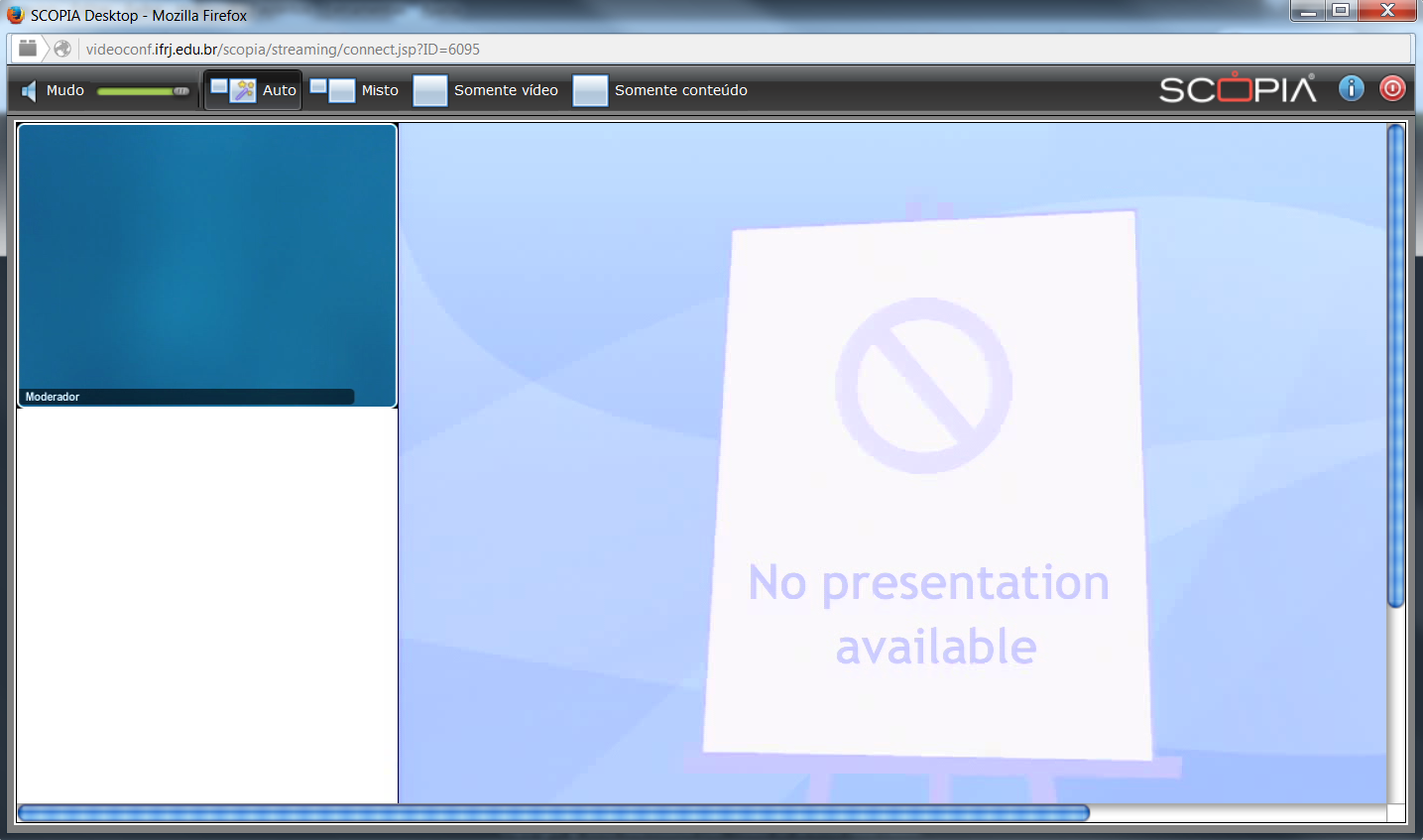Click the Firefox icon in title bar
The image size is (1423, 840).
point(15,15)
